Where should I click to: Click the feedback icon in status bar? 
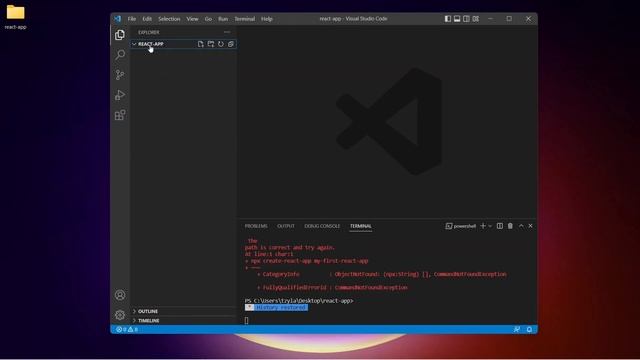(x=517, y=329)
